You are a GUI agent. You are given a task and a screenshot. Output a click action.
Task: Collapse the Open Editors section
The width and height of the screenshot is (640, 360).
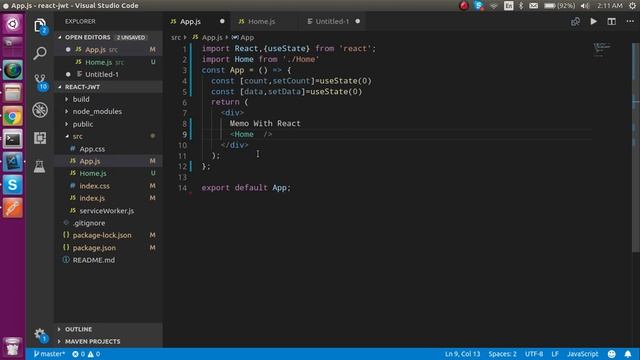(108, 37)
